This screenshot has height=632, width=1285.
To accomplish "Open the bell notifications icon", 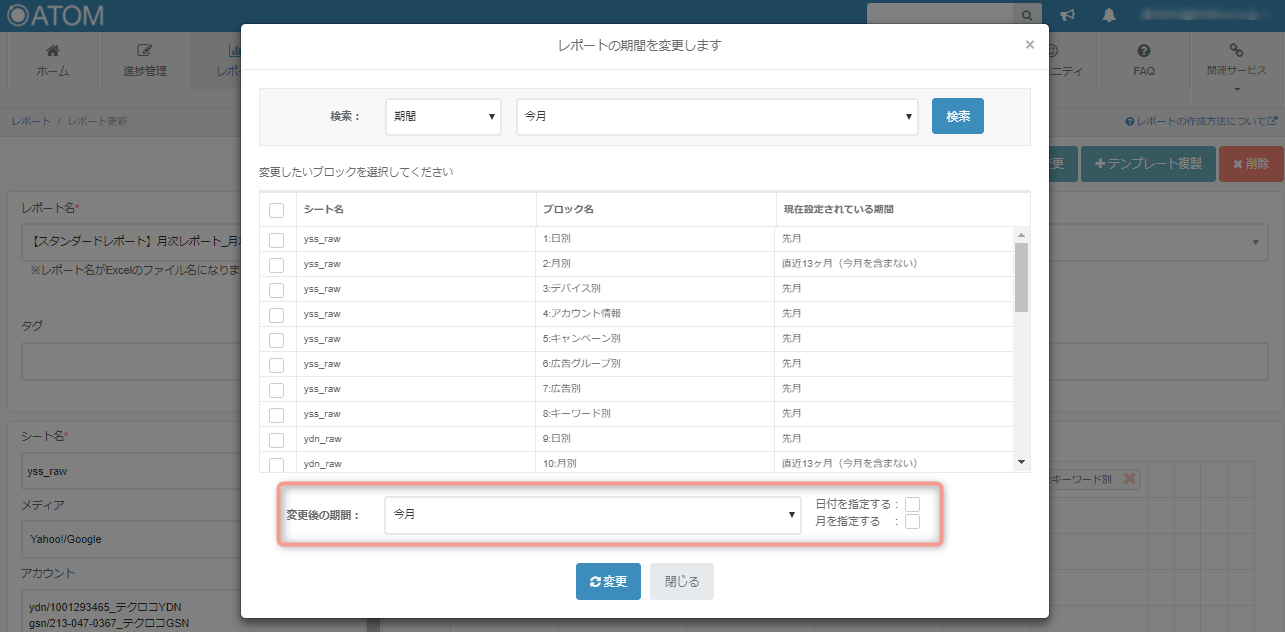I will [x=1109, y=15].
